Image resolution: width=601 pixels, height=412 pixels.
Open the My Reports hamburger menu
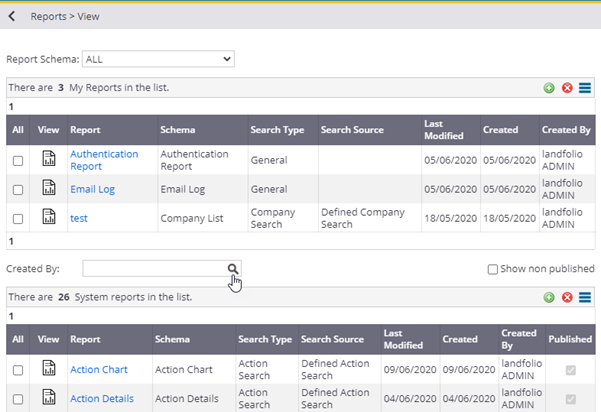[585, 88]
